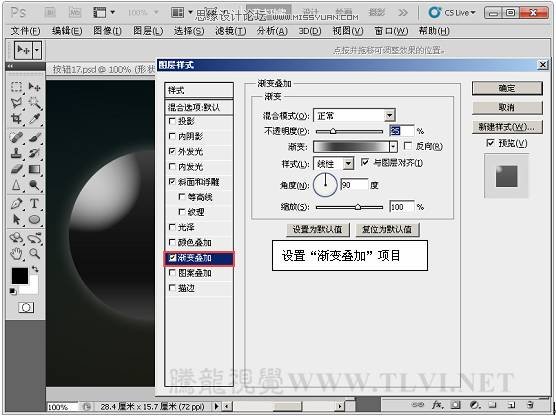Select the Crop tool

(x=16, y=119)
